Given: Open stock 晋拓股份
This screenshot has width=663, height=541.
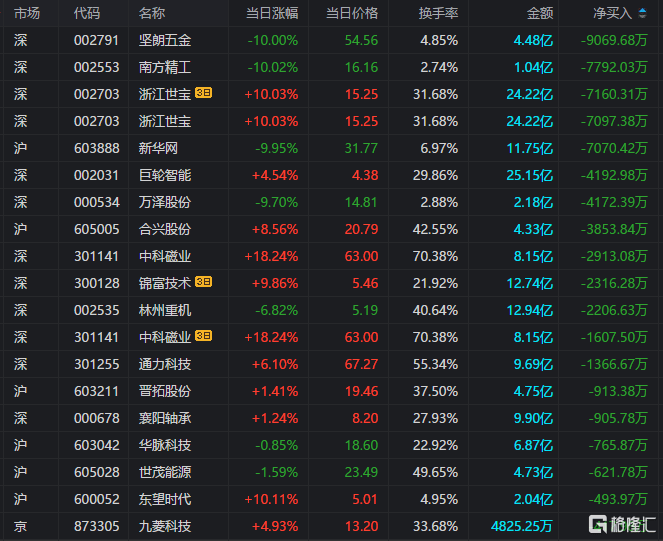Looking at the screenshot, I should (165, 392).
